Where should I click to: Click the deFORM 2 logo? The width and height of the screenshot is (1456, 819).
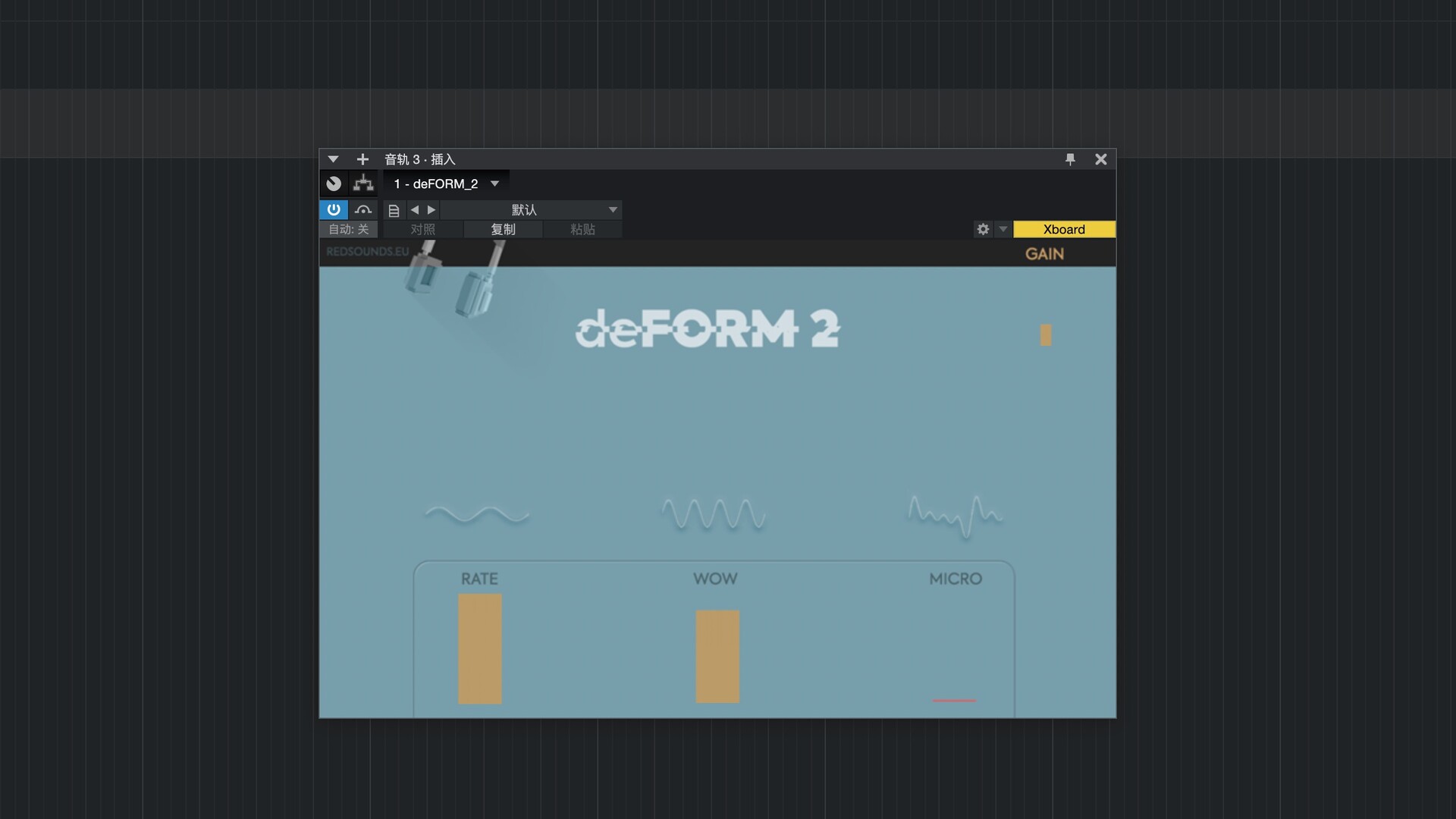[708, 328]
